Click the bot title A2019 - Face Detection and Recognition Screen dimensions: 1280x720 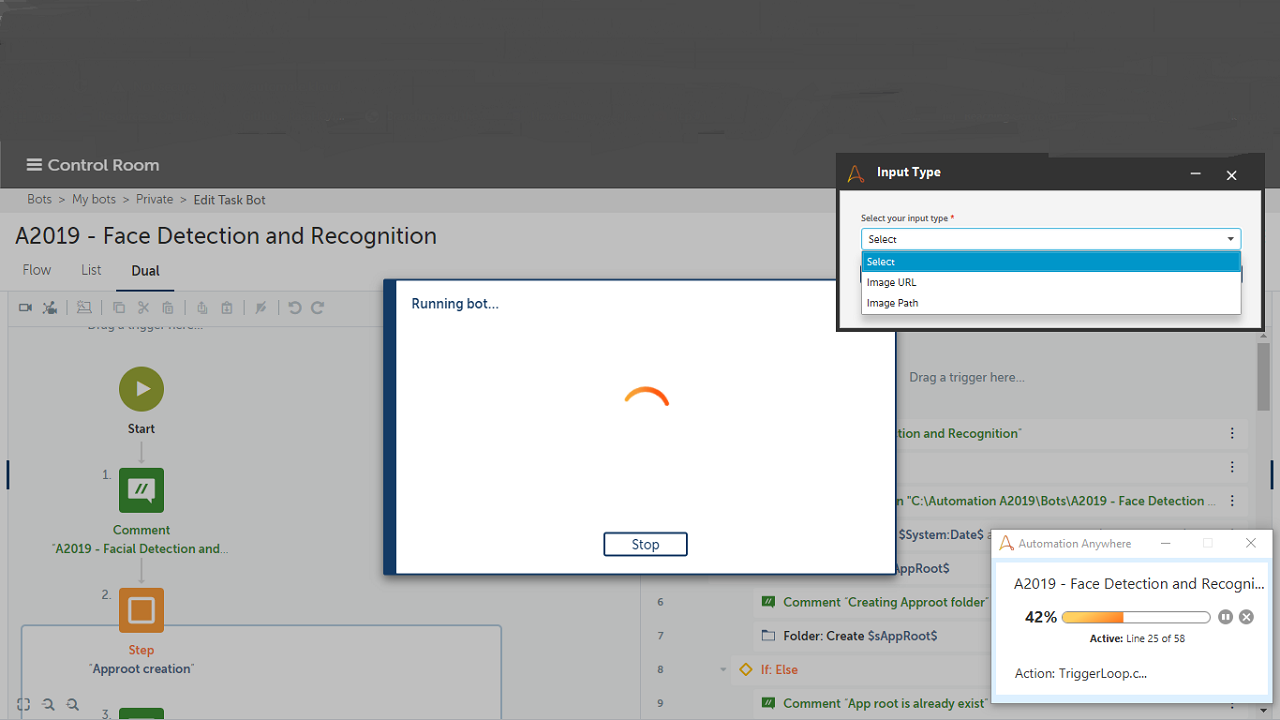[226, 236]
